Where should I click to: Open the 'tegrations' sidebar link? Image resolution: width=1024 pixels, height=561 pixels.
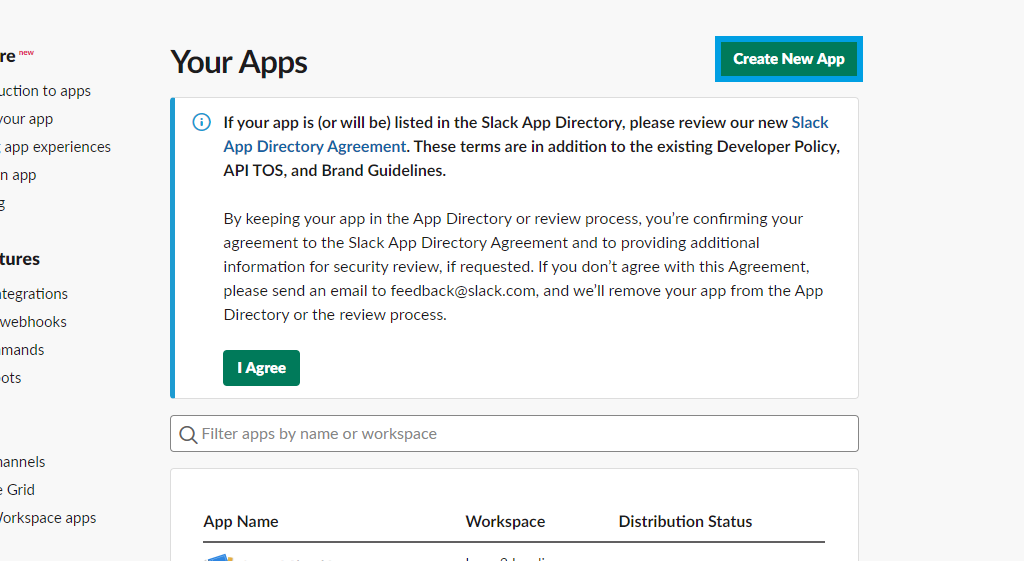coord(34,294)
